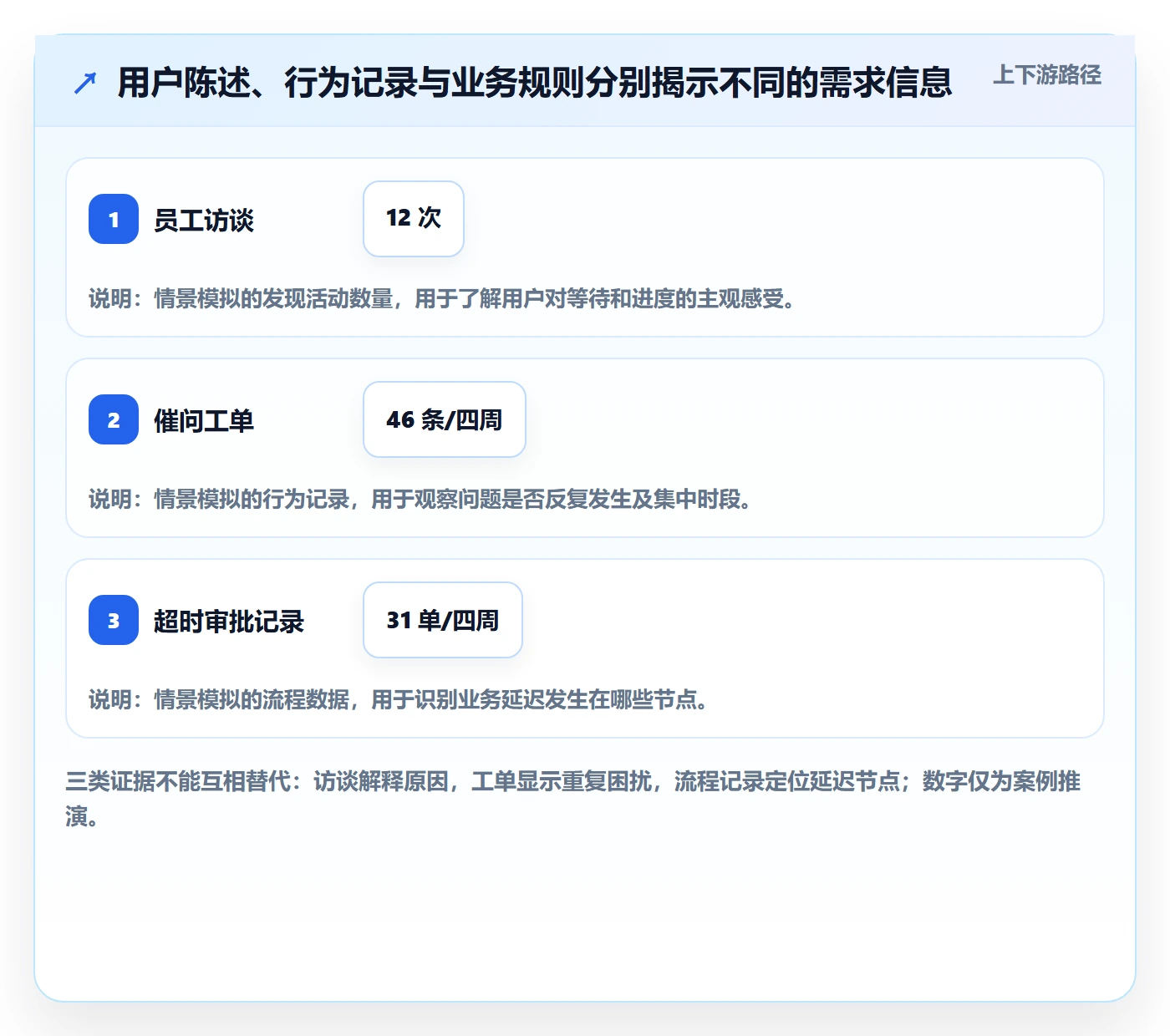Select the 催问工单 item title
Image resolution: width=1170 pixels, height=1036 pixels.
(204, 421)
